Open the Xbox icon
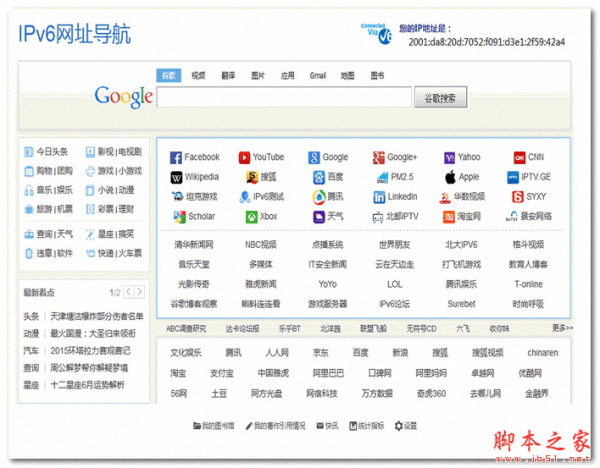Viewport: 600px width, 468px height. tap(251, 217)
